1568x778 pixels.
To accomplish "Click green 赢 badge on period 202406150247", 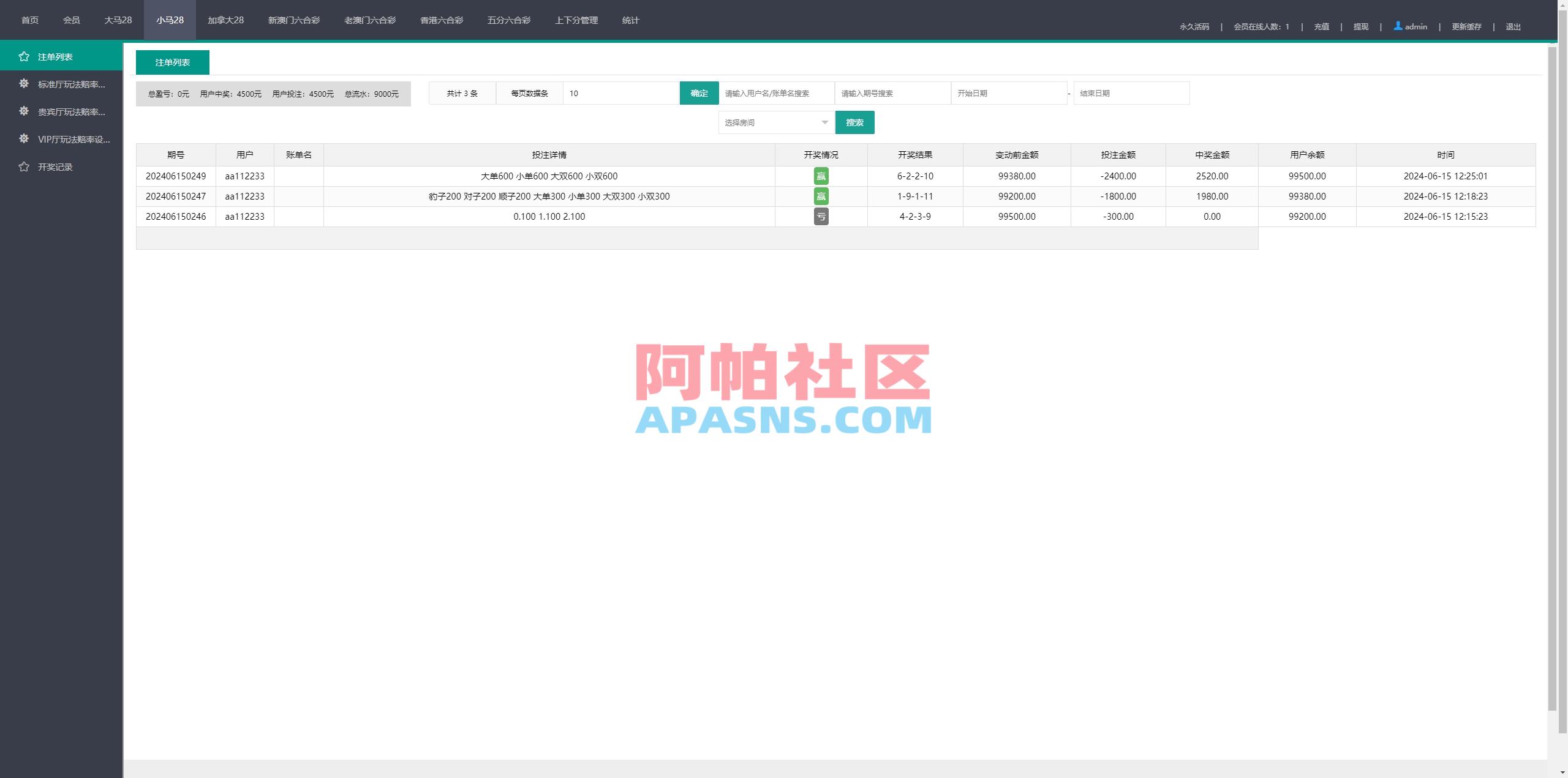I will (x=821, y=196).
